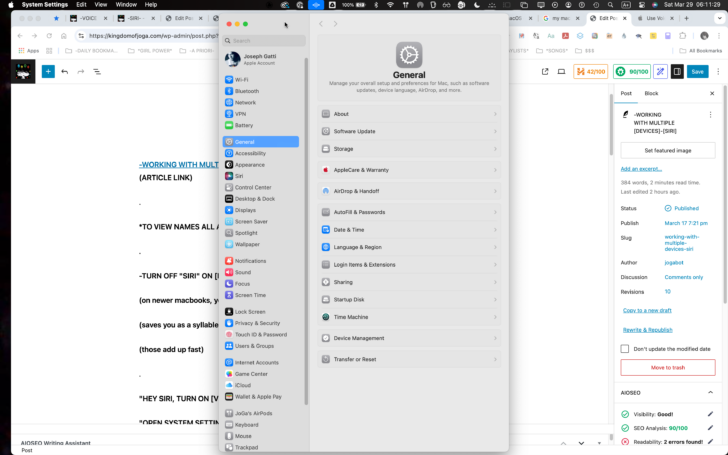The image size is (728, 455).
Task: Edit the Visibility pencil icon in AIOSEO
Action: point(710,413)
